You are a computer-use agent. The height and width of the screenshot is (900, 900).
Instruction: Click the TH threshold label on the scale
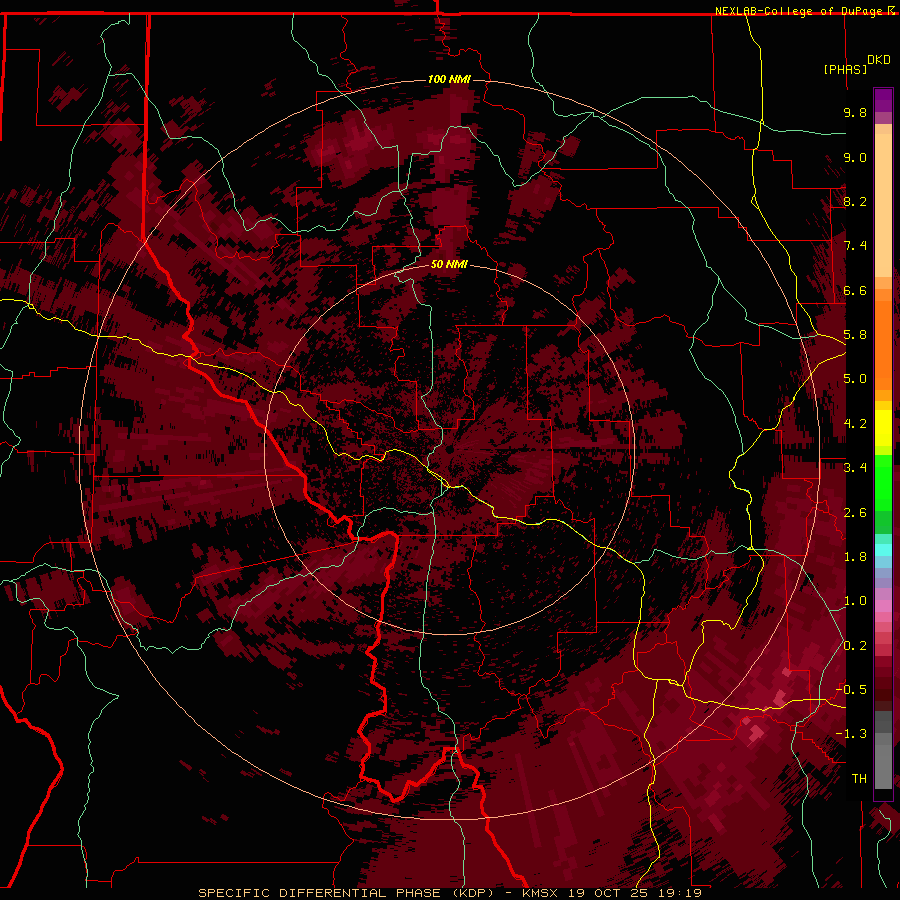click(859, 779)
